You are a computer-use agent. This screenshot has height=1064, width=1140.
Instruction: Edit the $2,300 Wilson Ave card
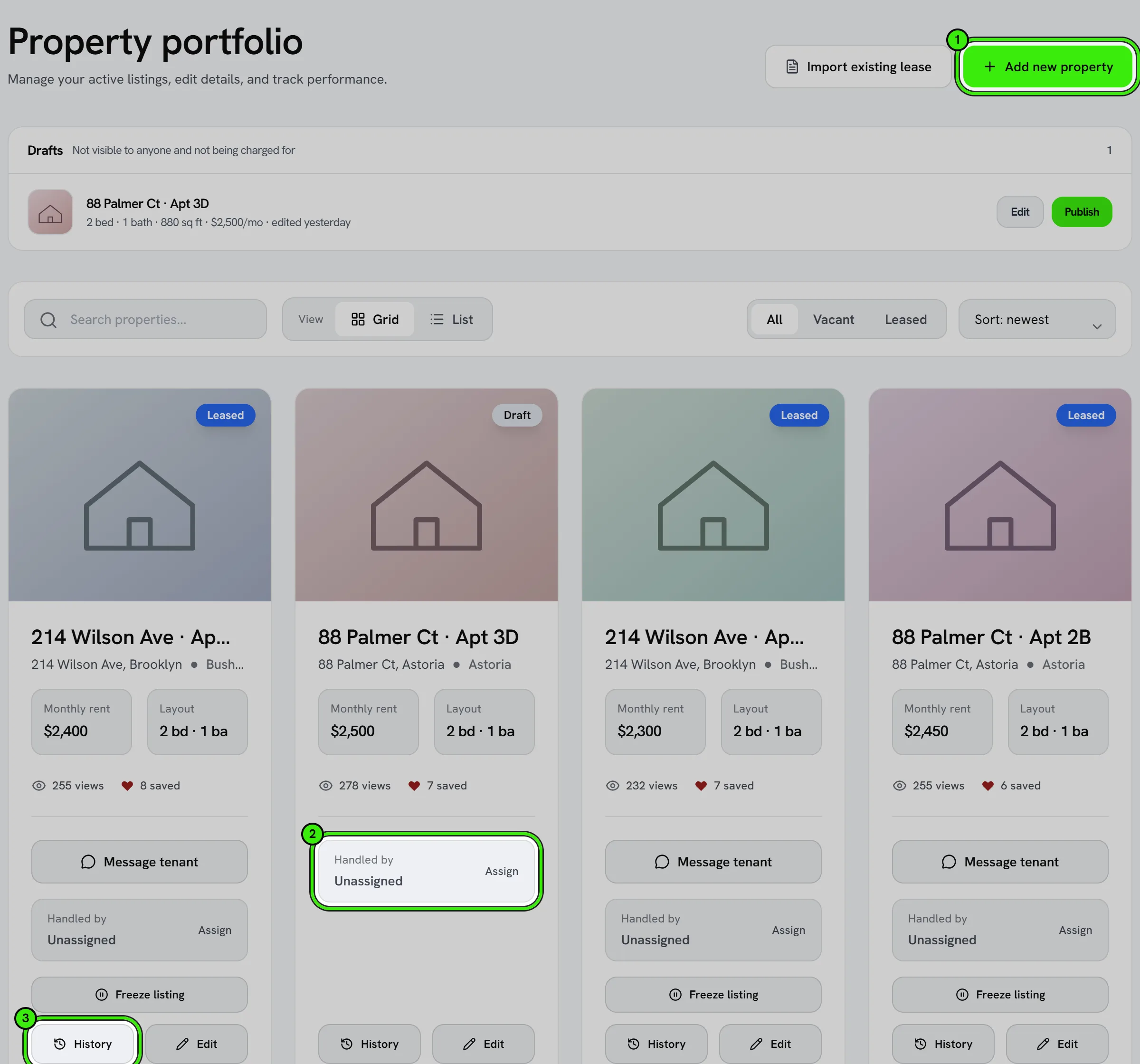(770, 1044)
